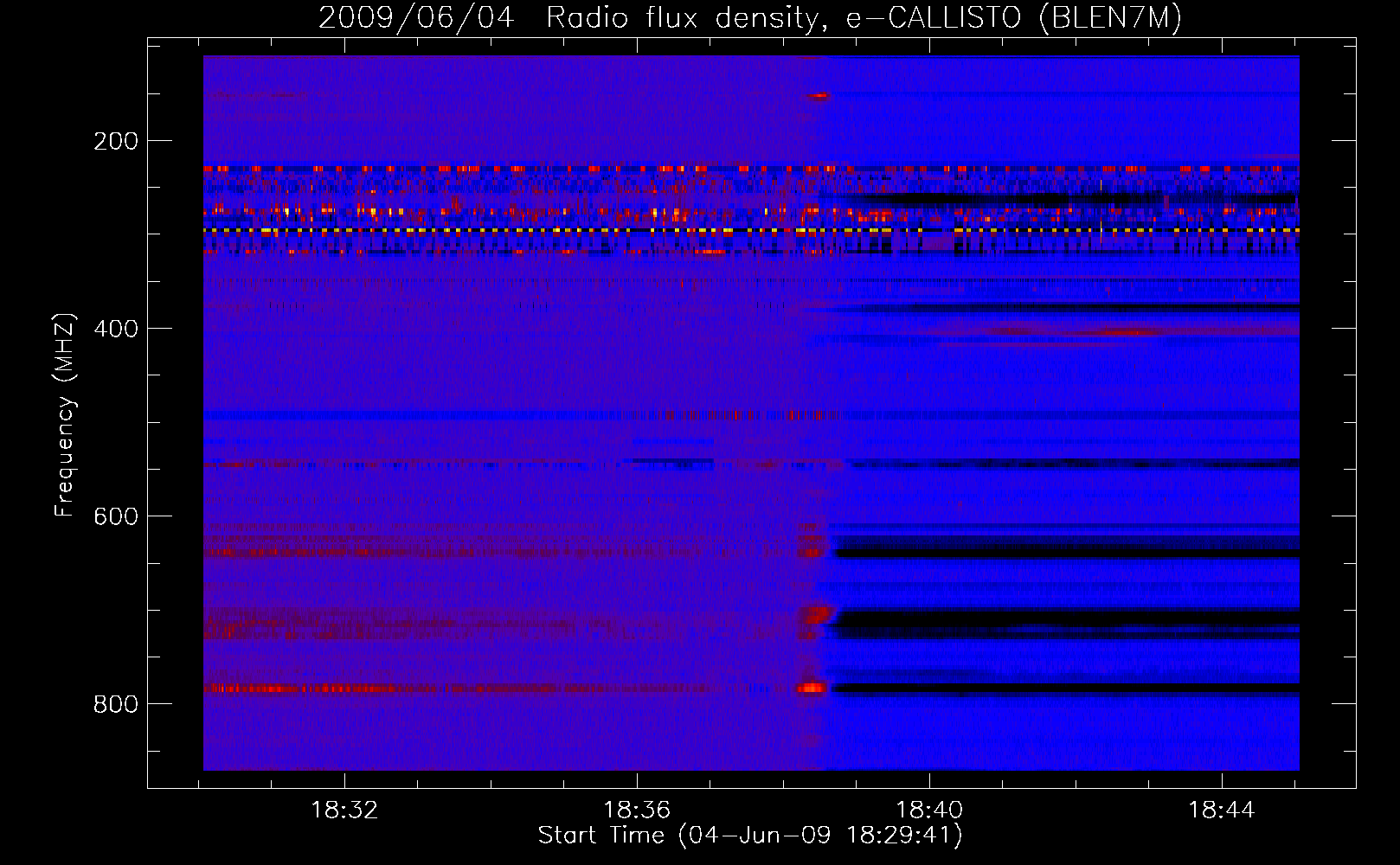The height and width of the screenshot is (865, 1400).
Task: Click the plot title text '2009/06/04 Radio flux density'
Action: 567,18
